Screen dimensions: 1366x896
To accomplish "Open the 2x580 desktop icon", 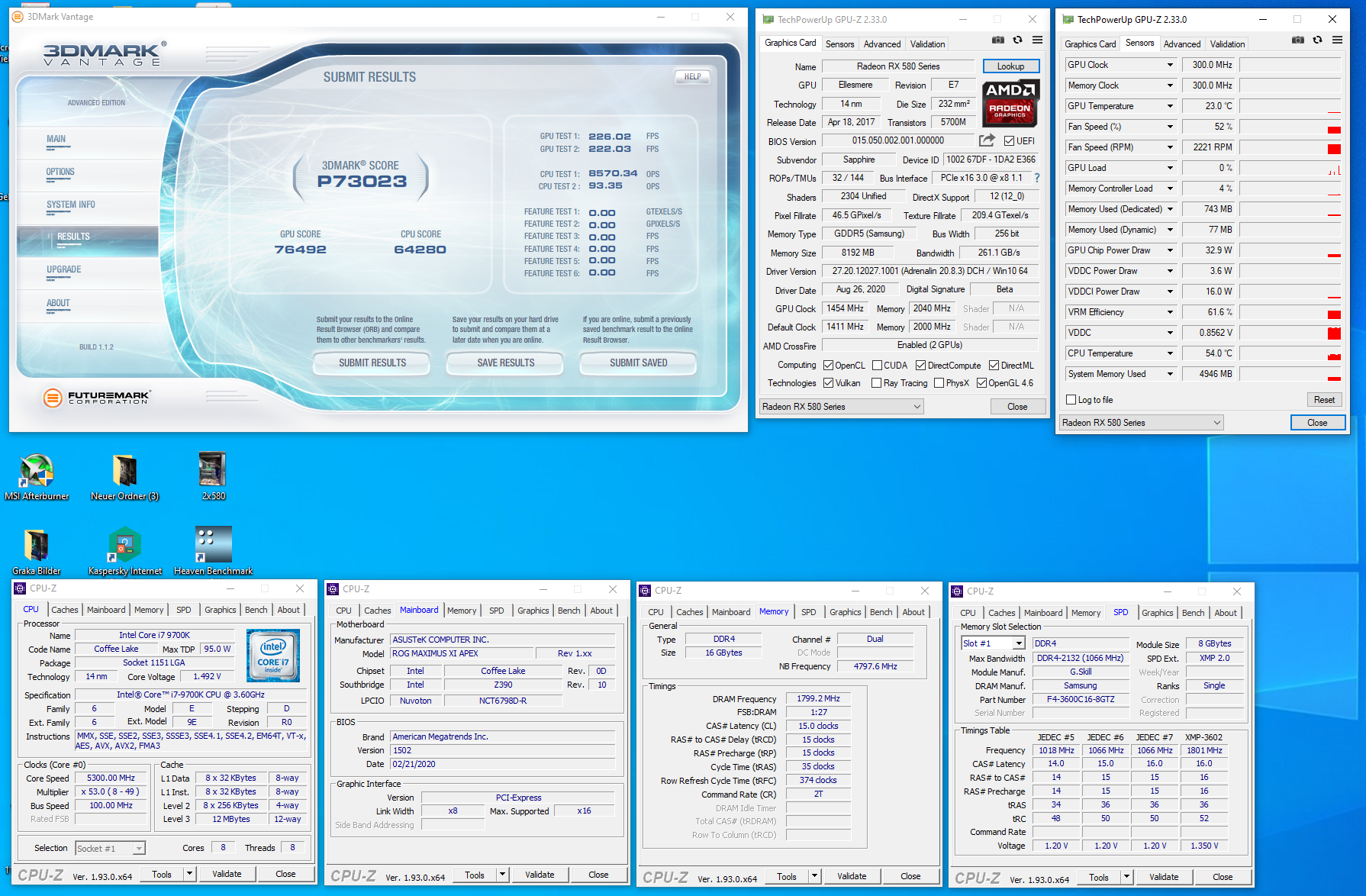I will click(x=213, y=476).
